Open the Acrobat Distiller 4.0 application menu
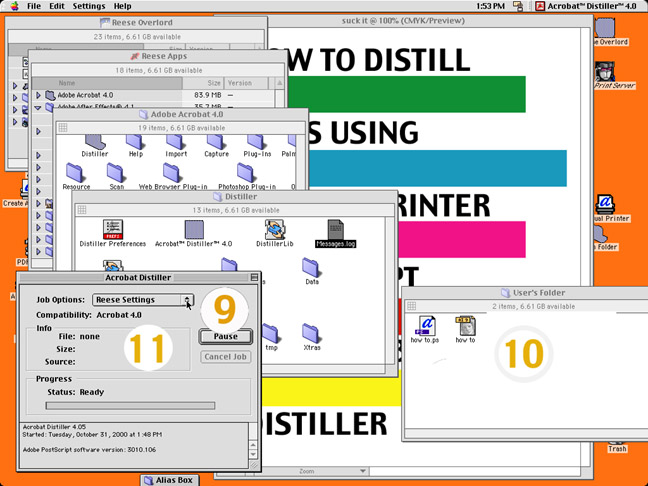This screenshot has width=648, height=486. (586, 6)
